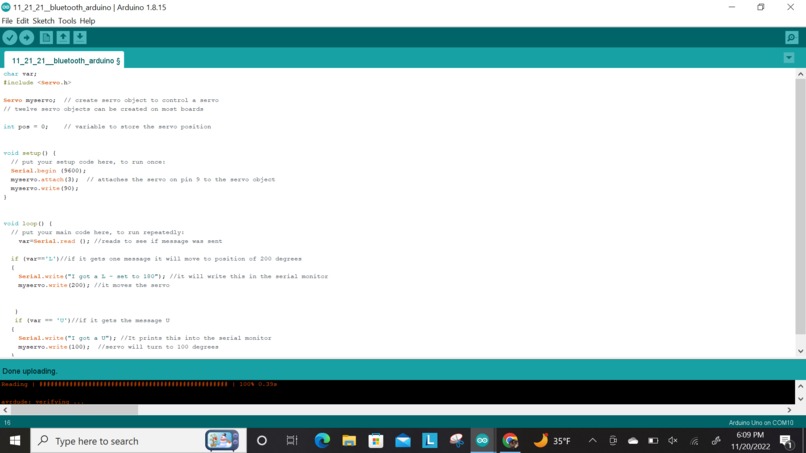
Task: Click the 'myservo.attach(3);' code
Action: coord(44,179)
